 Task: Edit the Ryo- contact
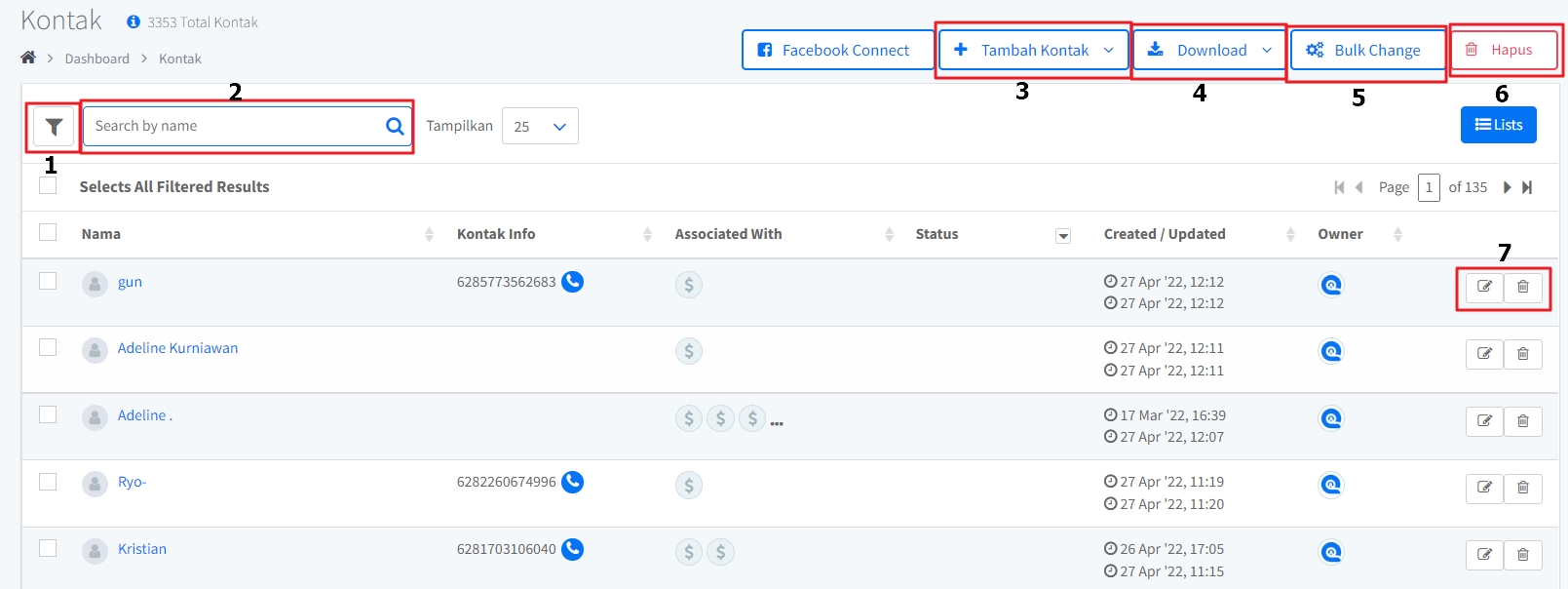coord(1484,488)
